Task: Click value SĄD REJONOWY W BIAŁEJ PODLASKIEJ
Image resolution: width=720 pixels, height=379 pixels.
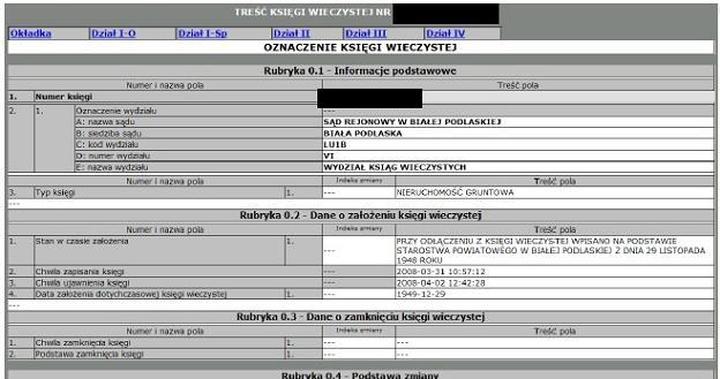Action: [x=412, y=122]
